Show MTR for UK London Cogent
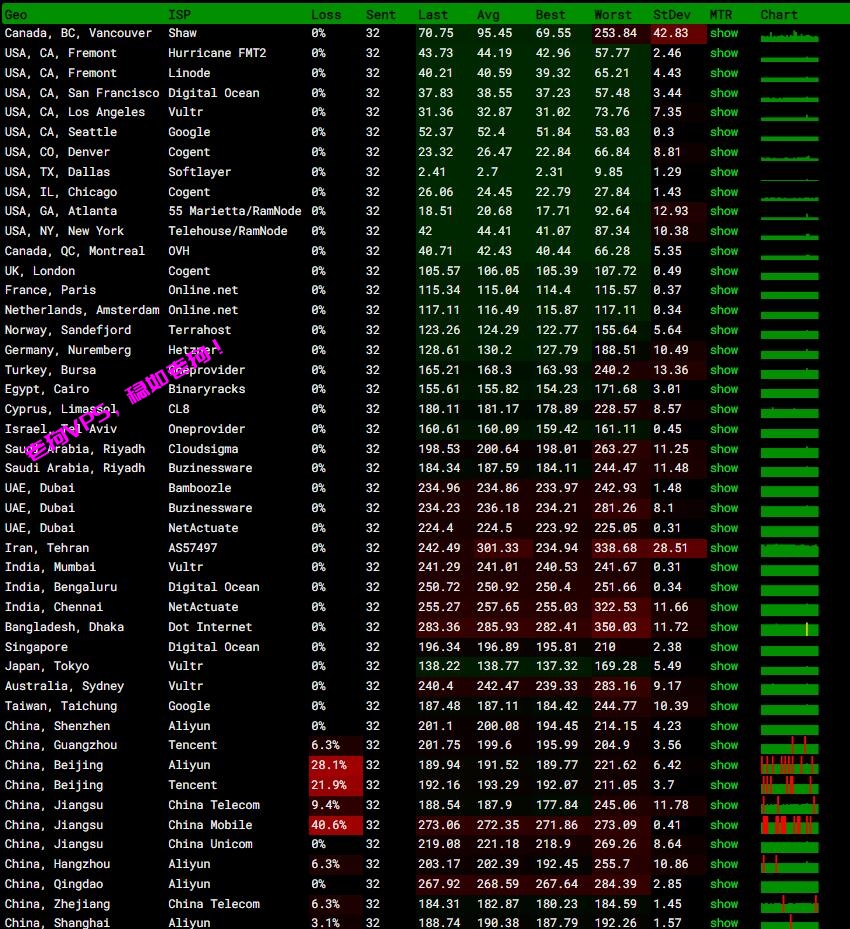 pos(724,271)
